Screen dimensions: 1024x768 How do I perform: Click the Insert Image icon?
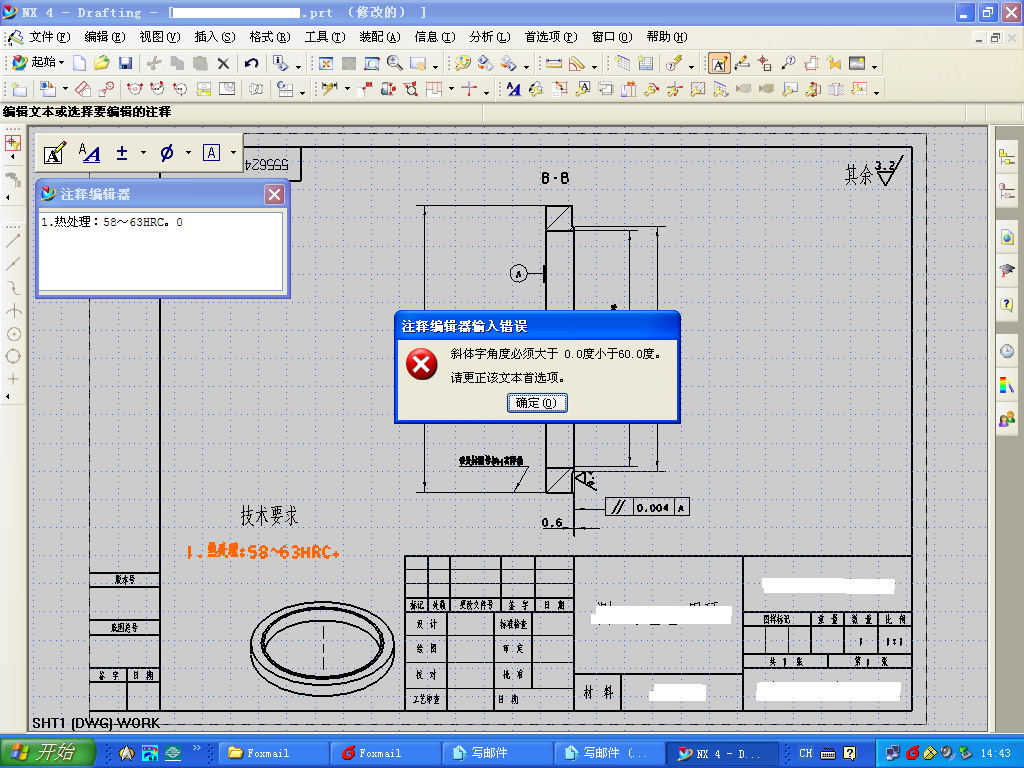[857, 63]
